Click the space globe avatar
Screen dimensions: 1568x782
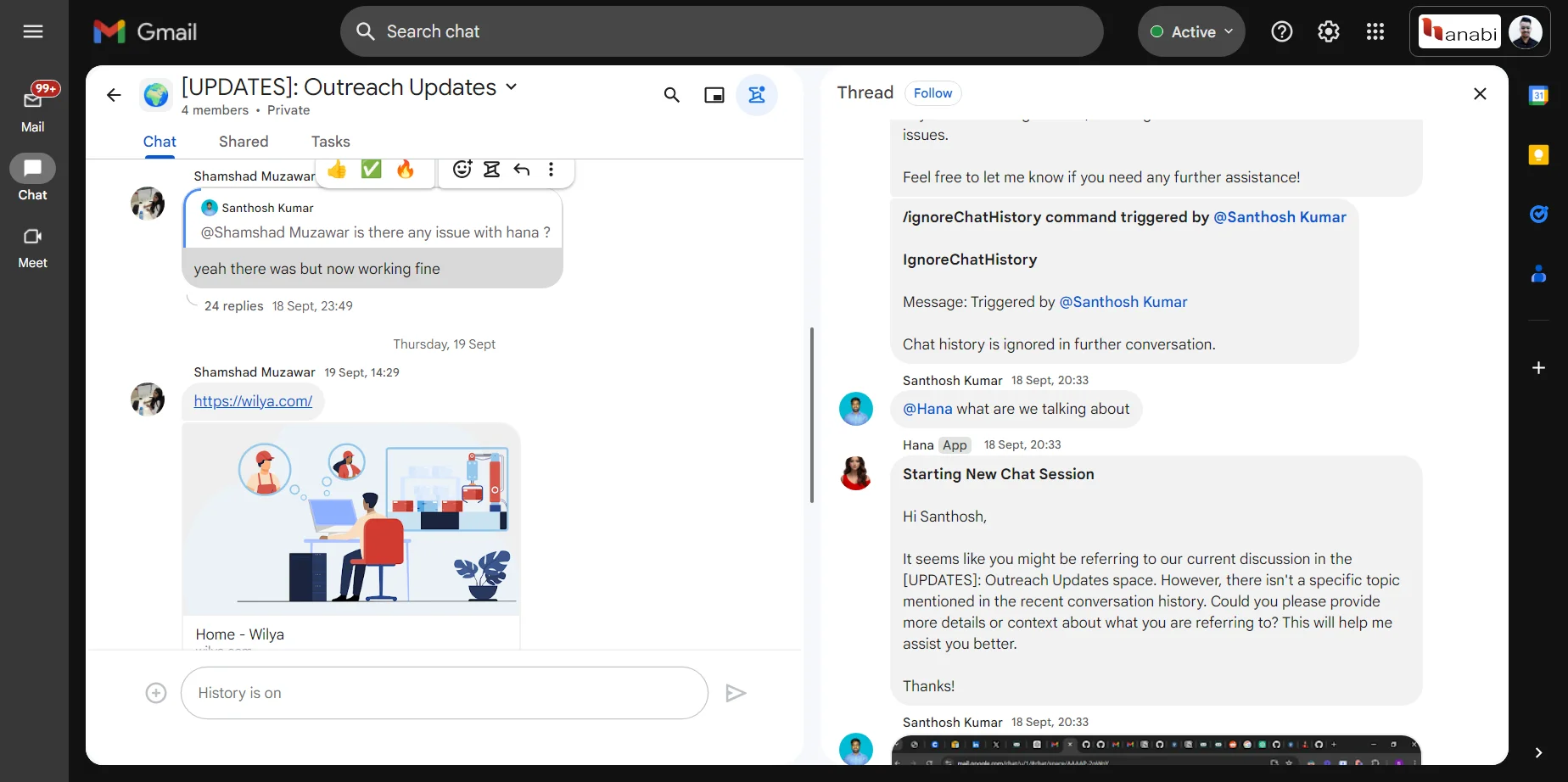pyautogui.click(x=156, y=95)
